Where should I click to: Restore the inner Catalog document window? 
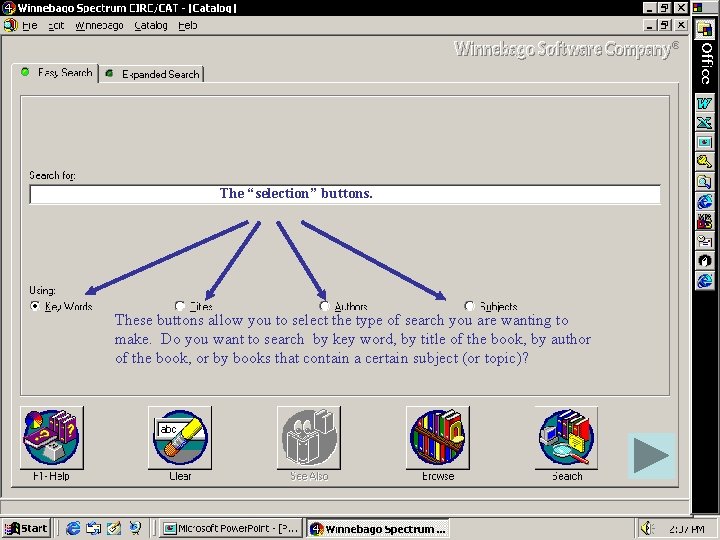click(665, 25)
